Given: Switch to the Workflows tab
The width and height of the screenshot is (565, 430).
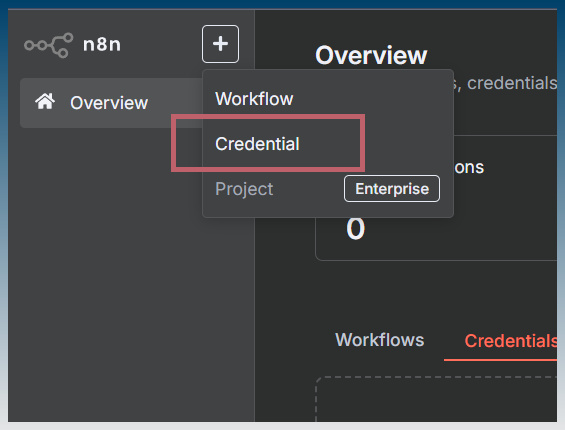Looking at the screenshot, I should (379, 340).
